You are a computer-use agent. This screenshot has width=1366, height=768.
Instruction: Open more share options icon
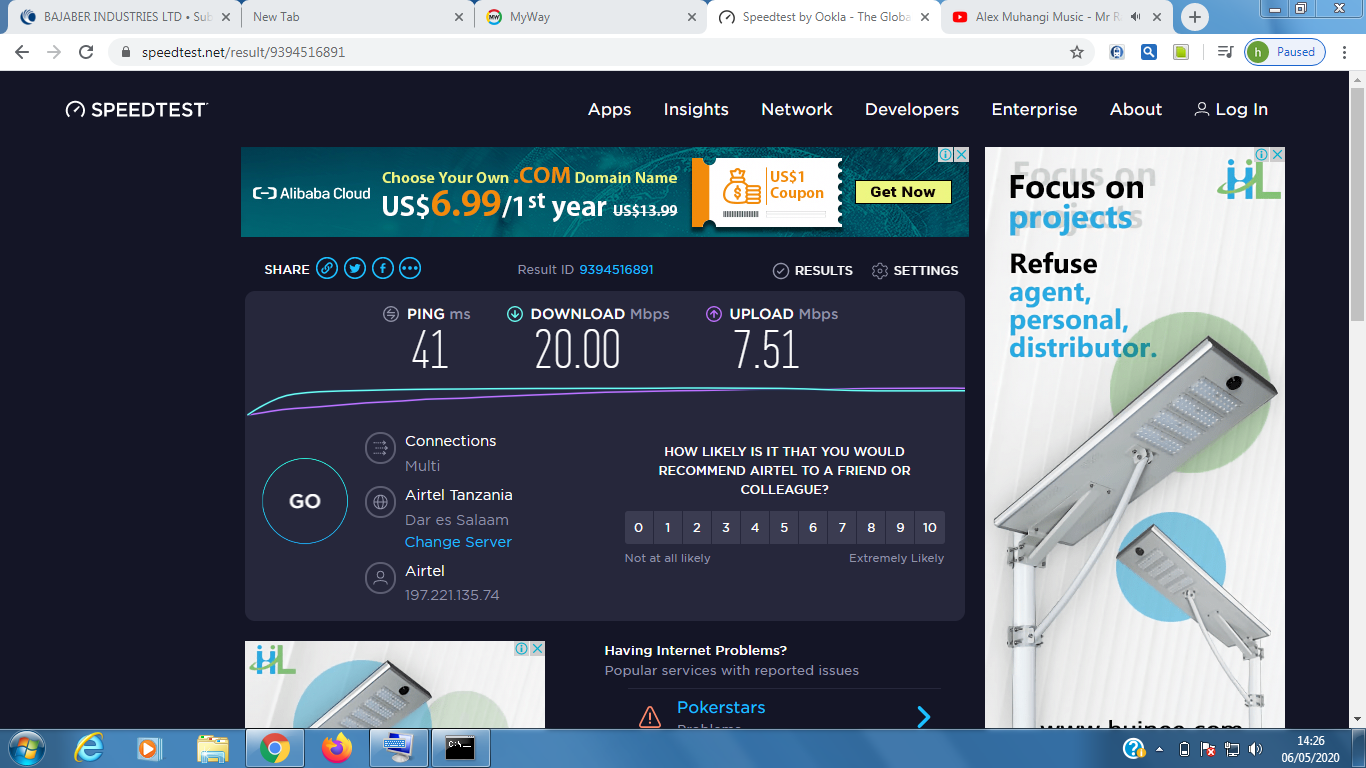410,268
